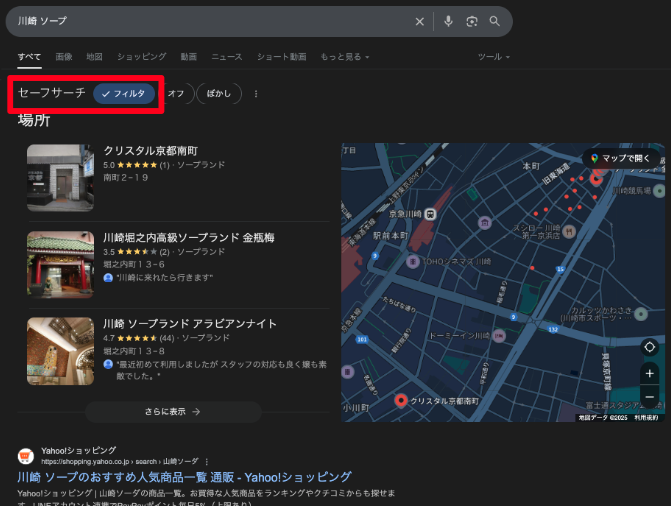Click the 京急川崎 station icon on map
Screen dimensions: 671x506
430,214
